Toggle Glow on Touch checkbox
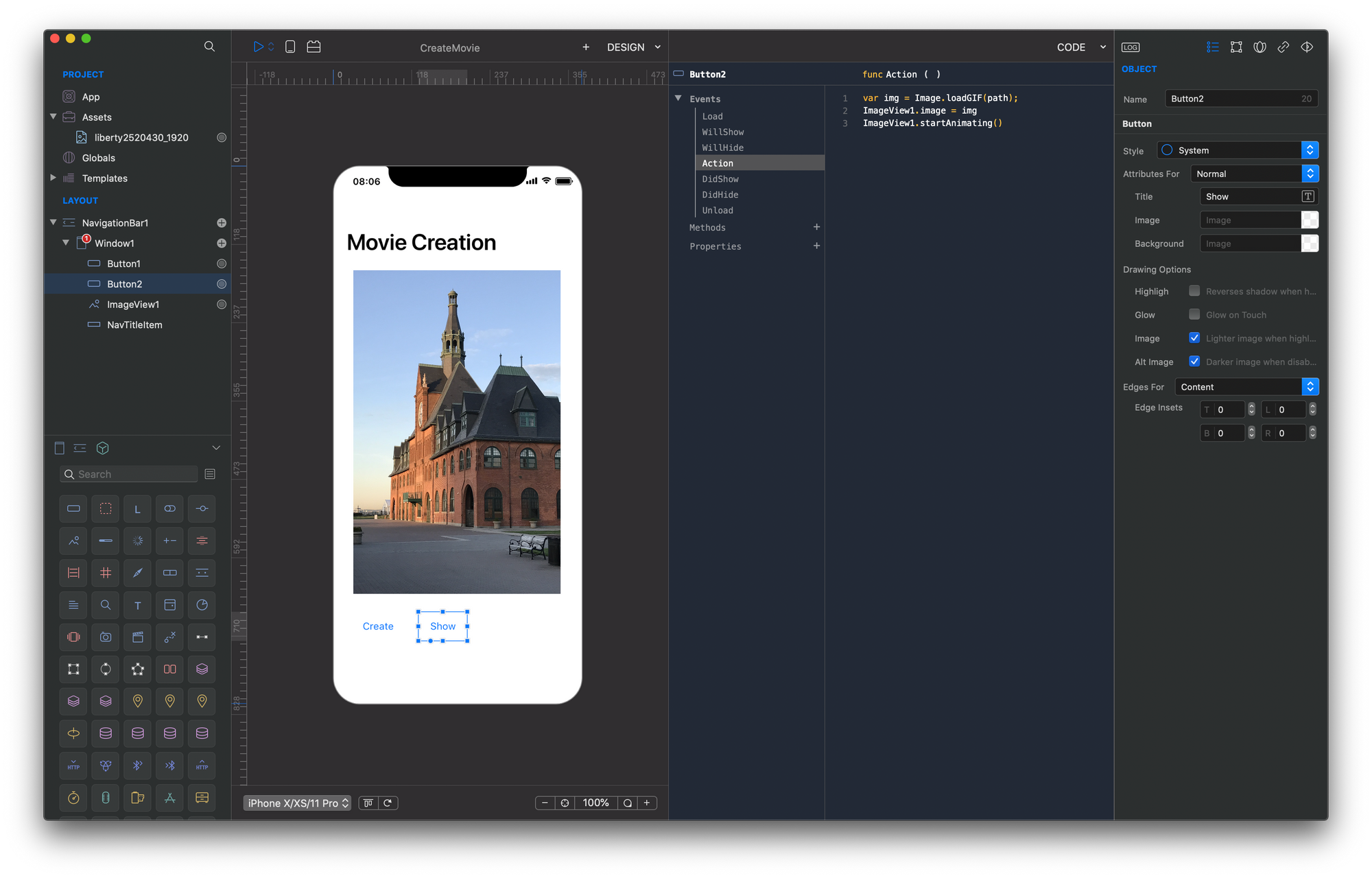Image resolution: width=1372 pixels, height=878 pixels. pyautogui.click(x=1194, y=314)
